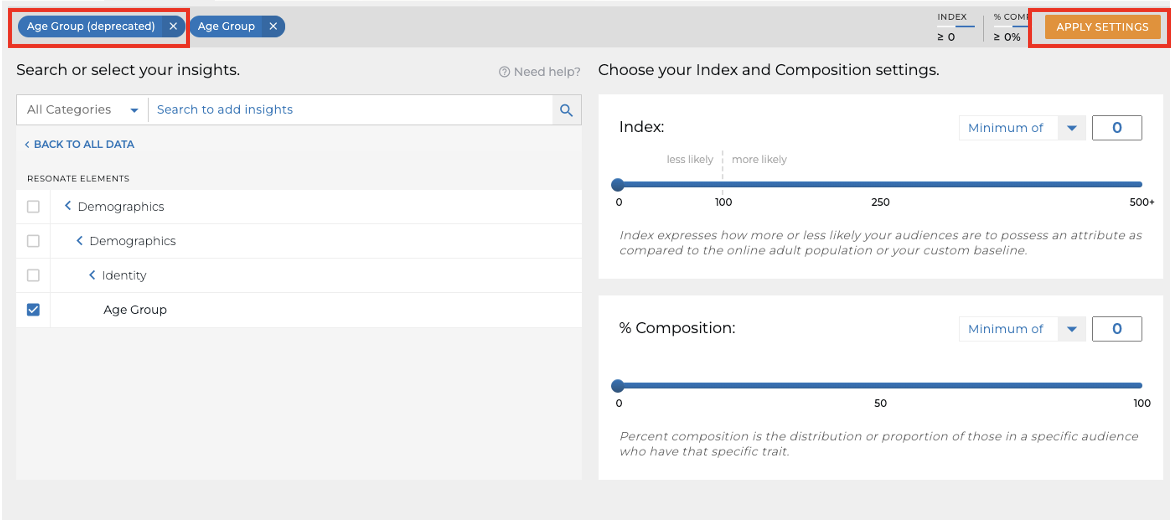1174x522 pixels.
Task: Collapse the Identity chevron
Action: (x=92, y=275)
